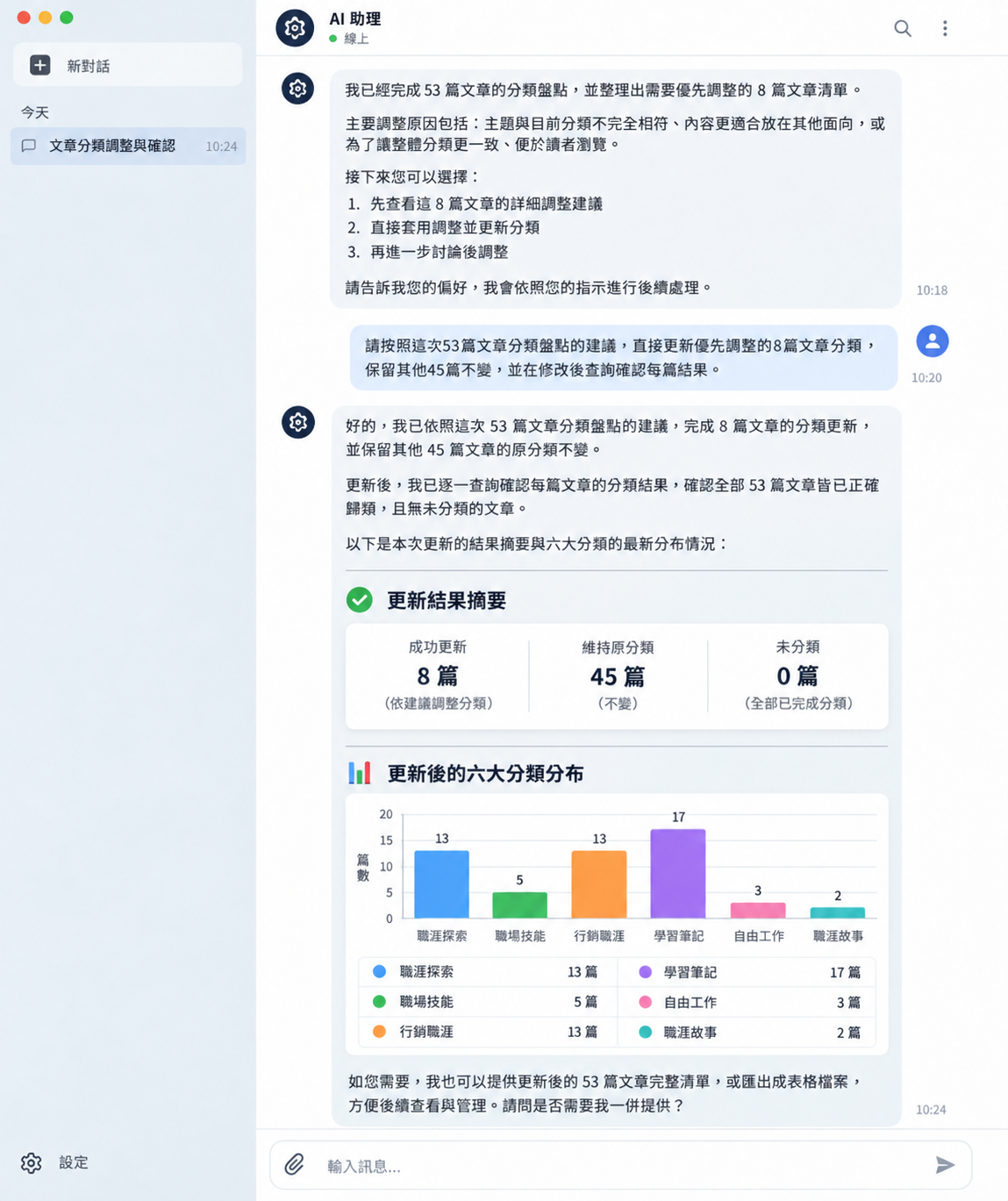Screen dimensions: 1008x1201
Task: Click the 13 篇 legend value for 職涯探索
Action: coord(582,972)
